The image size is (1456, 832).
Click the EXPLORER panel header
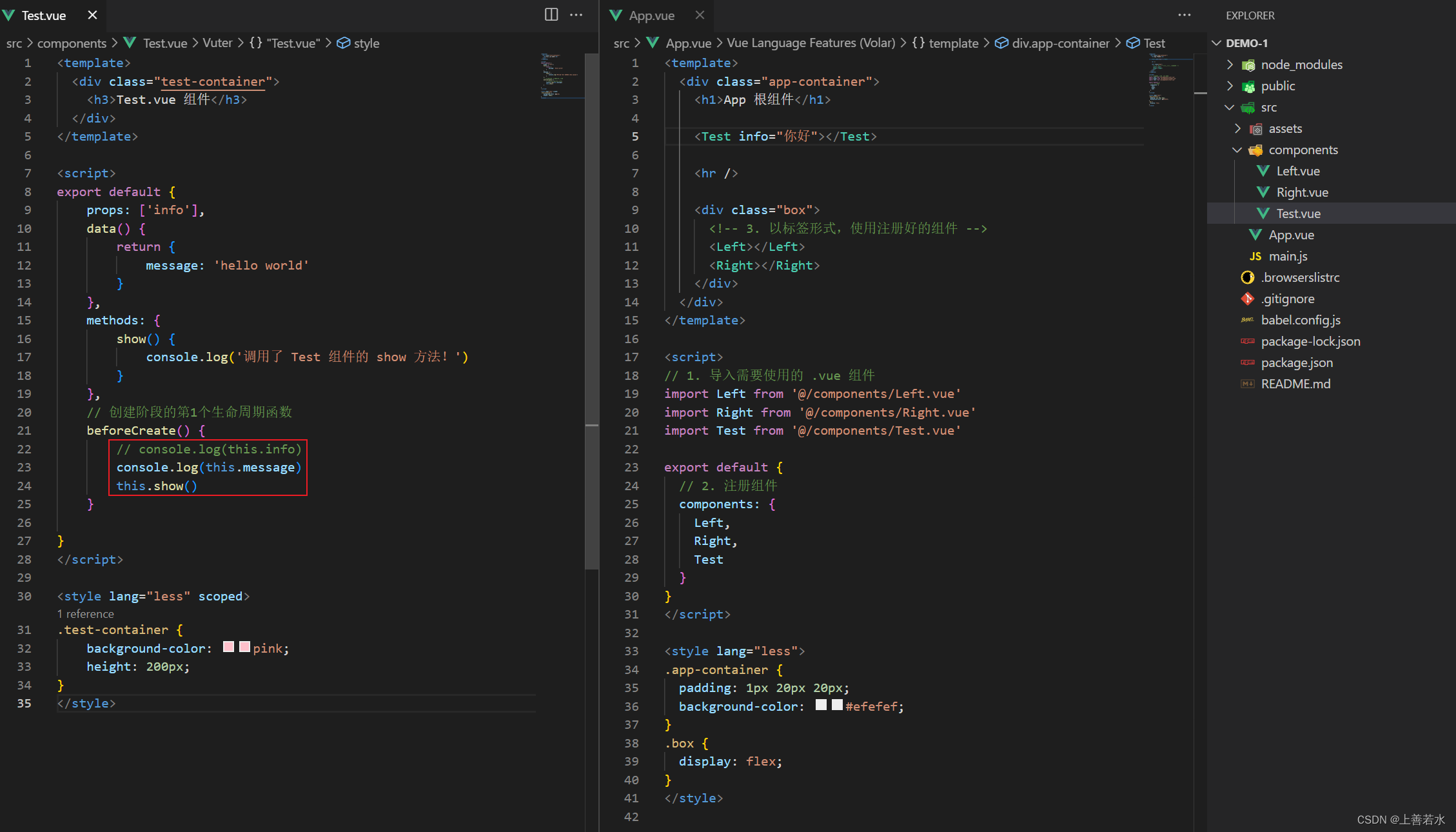click(x=1250, y=15)
